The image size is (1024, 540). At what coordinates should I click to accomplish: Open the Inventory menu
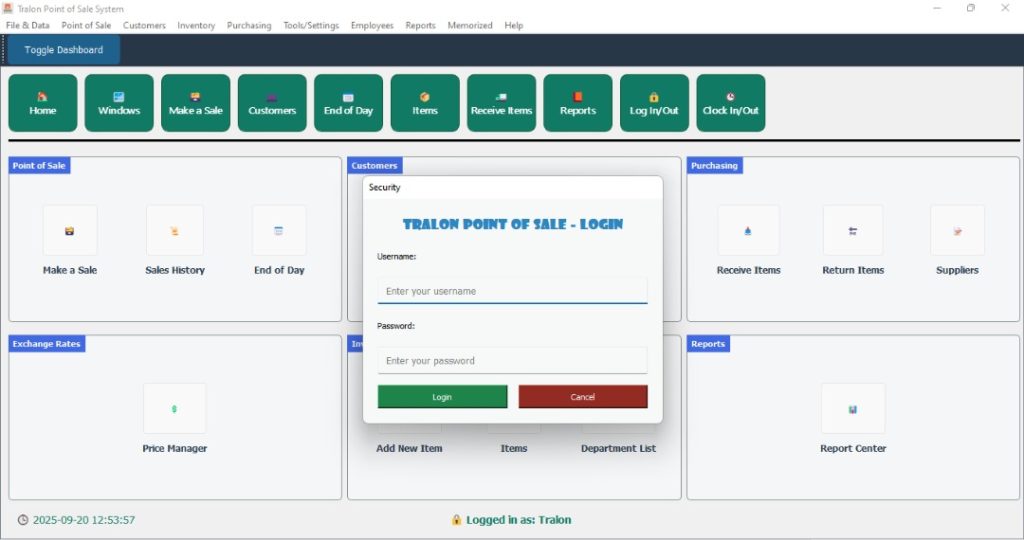[x=196, y=25]
